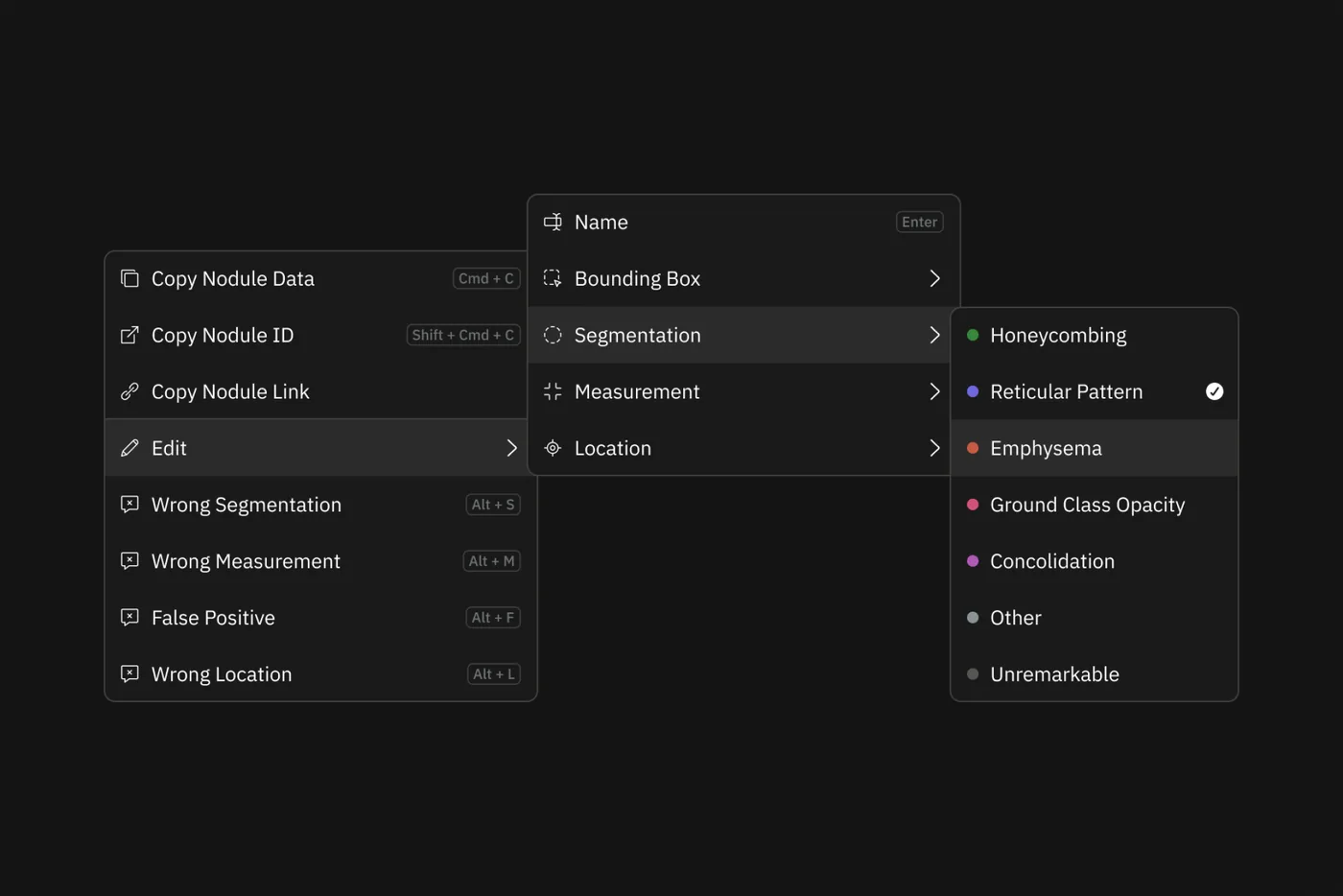
Task: Click the flag icon beside Wrong Segmentation
Action: coord(130,505)
